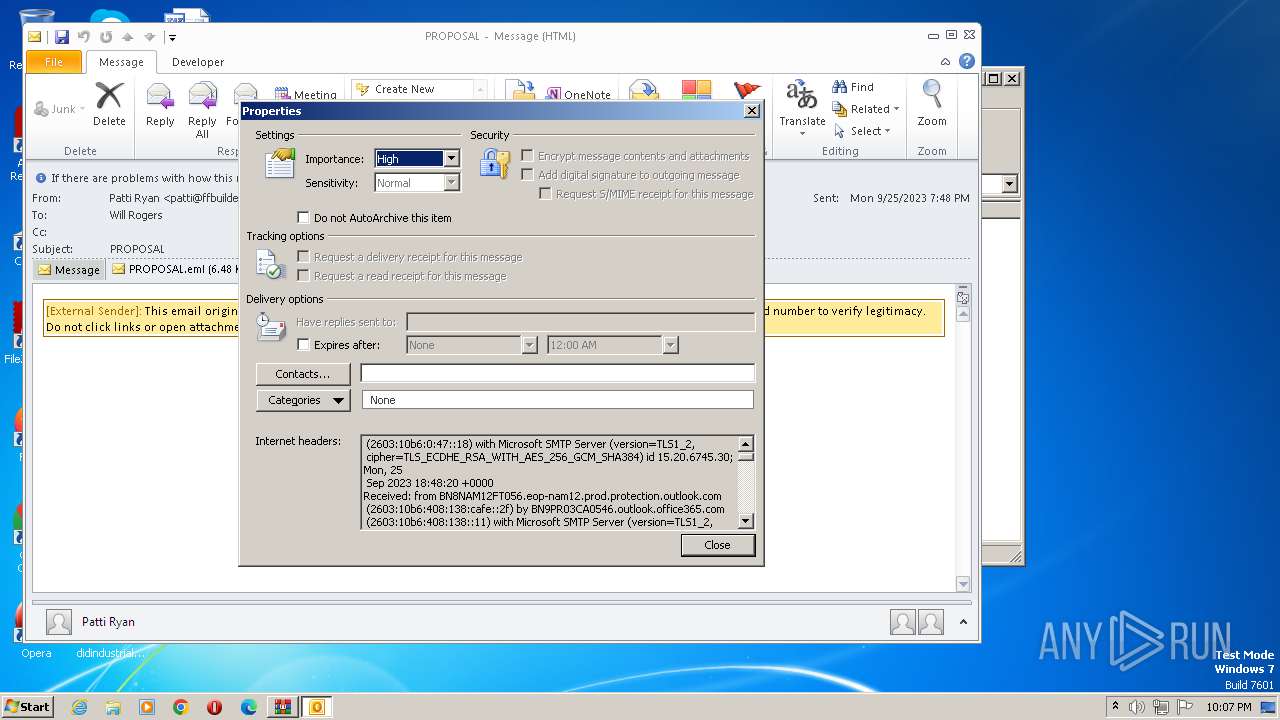Click the Have replies sent to field

click(580, 322)
